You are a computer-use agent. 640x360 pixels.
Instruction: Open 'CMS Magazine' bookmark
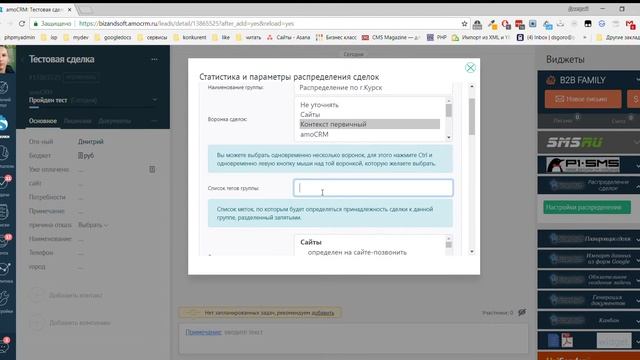tap(391, 37)
